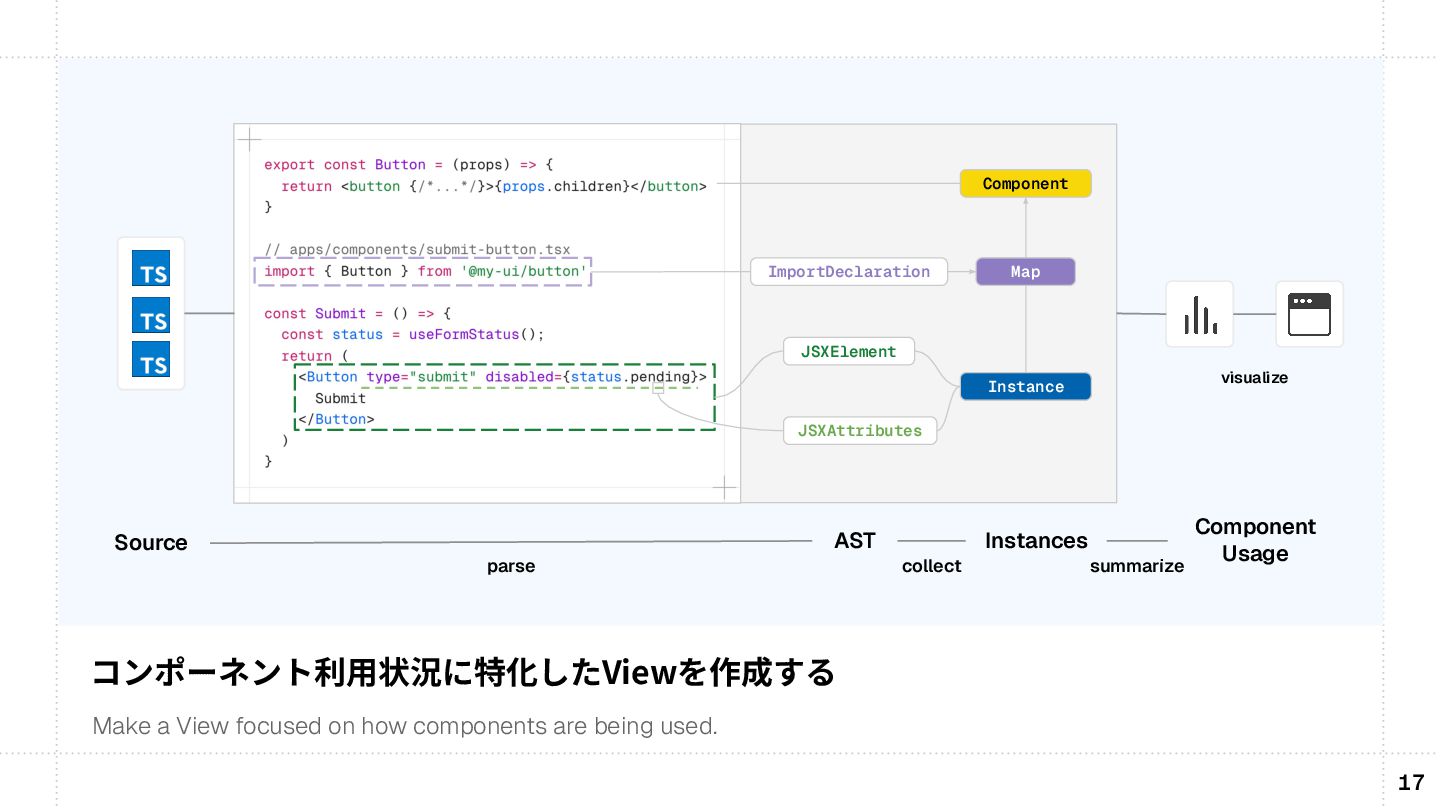Select the purple Map node
Image resolution: width=1440 pixels, height=810 pixels.
tap(1025, 272)
